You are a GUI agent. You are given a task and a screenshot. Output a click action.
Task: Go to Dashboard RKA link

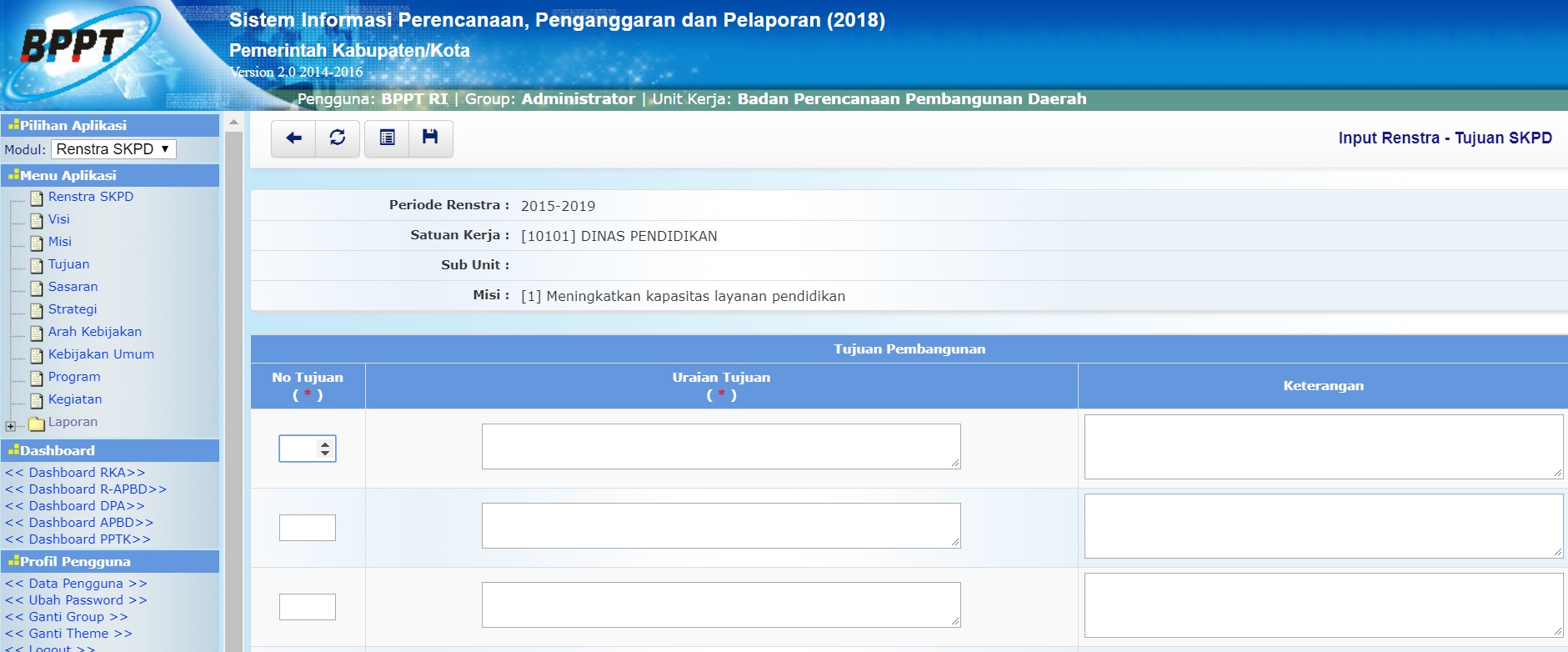tap(75, 473)
